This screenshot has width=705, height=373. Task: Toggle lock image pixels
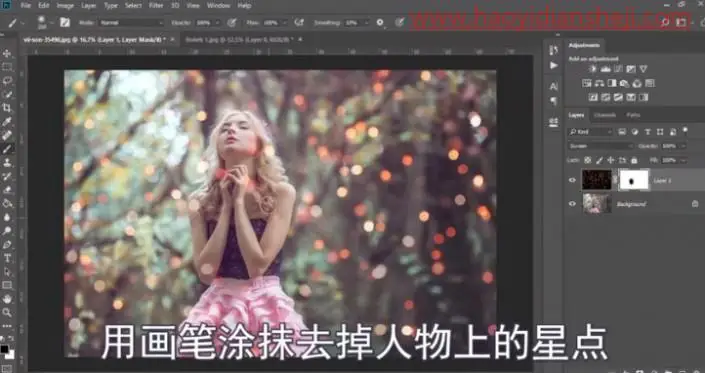(x=599, y=160)
